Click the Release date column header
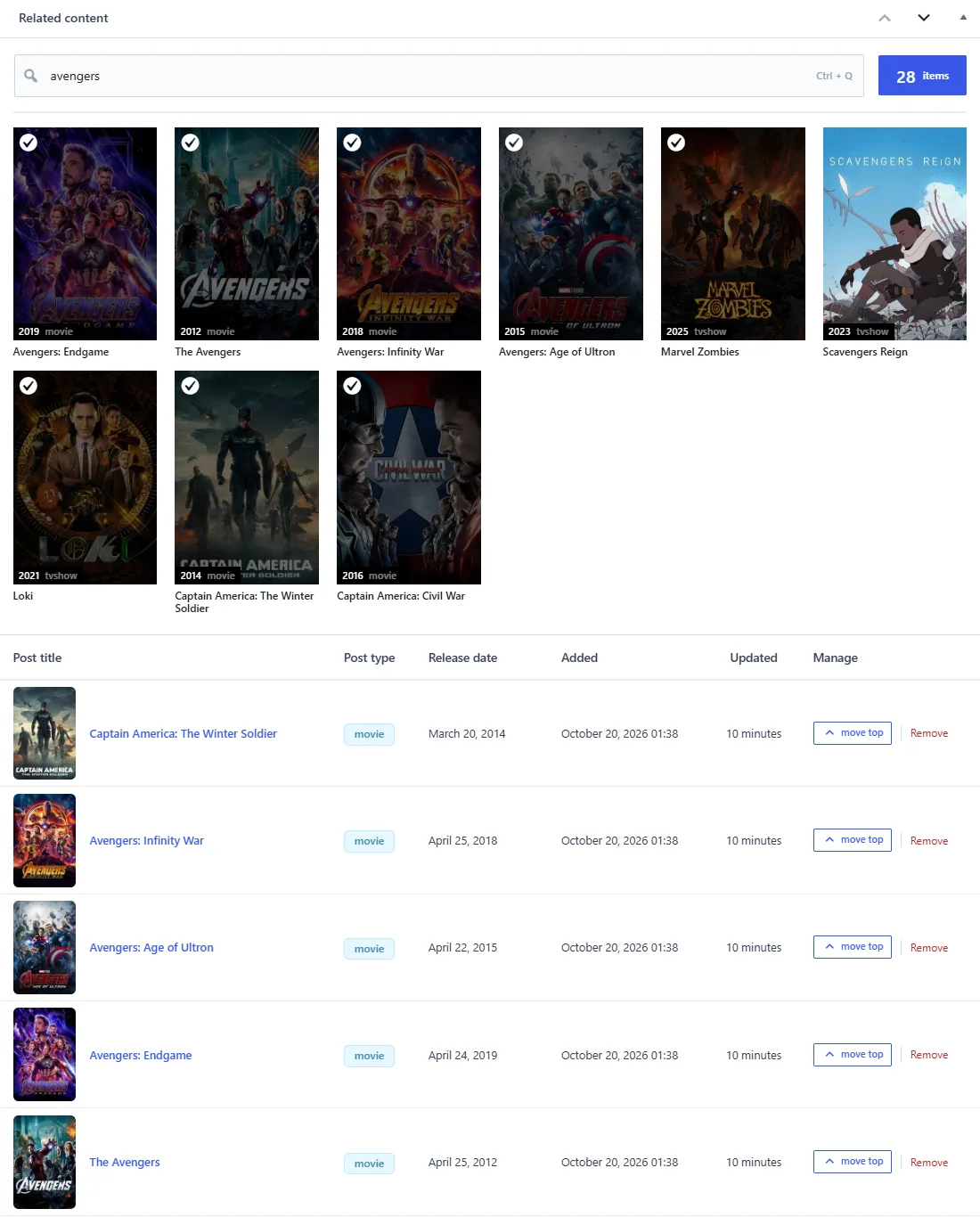This screenshot has width=980, height=1217. (x=462, y=658)
